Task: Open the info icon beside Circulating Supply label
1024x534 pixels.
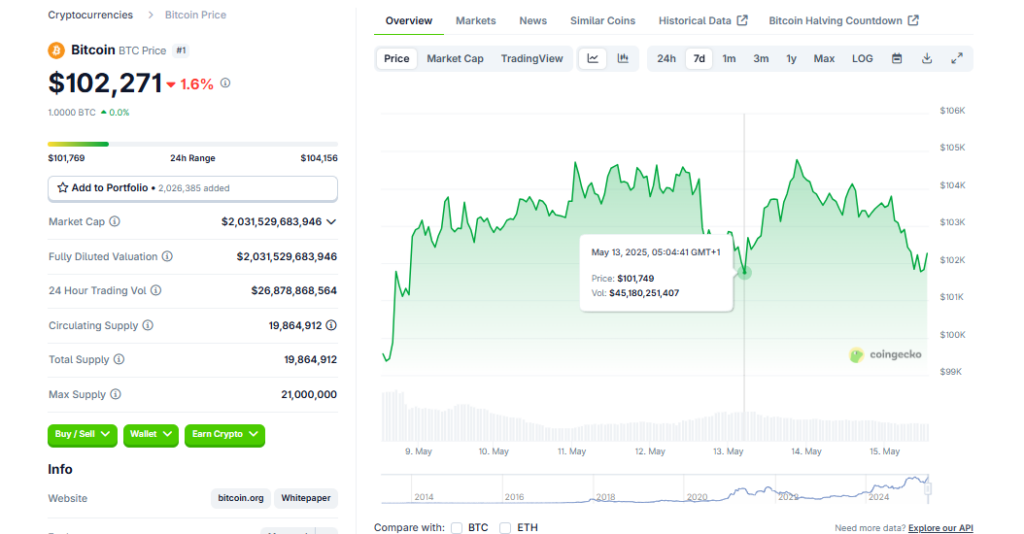Action: point(148,325)
